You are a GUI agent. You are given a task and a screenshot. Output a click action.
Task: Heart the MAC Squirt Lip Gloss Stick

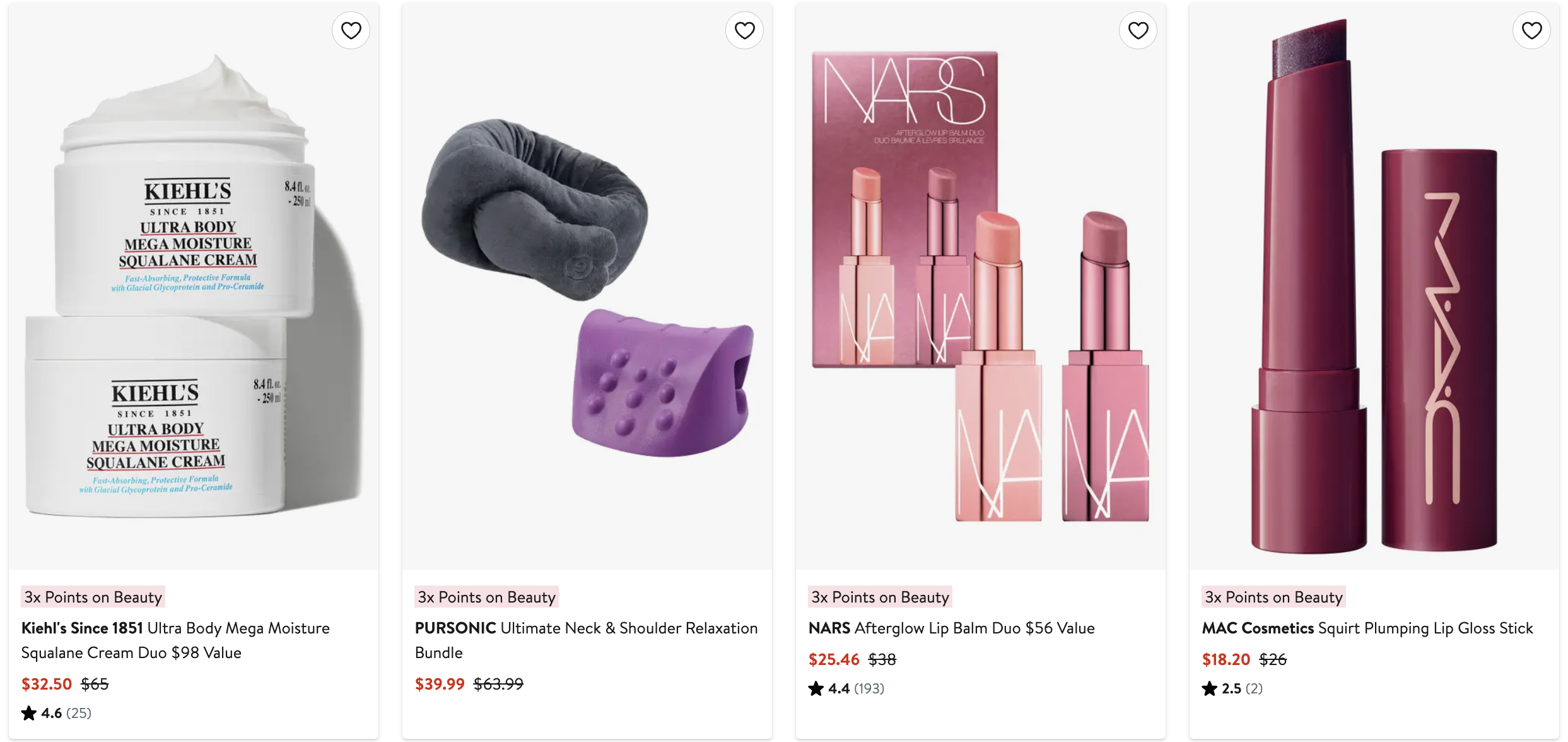[1531, 30]
